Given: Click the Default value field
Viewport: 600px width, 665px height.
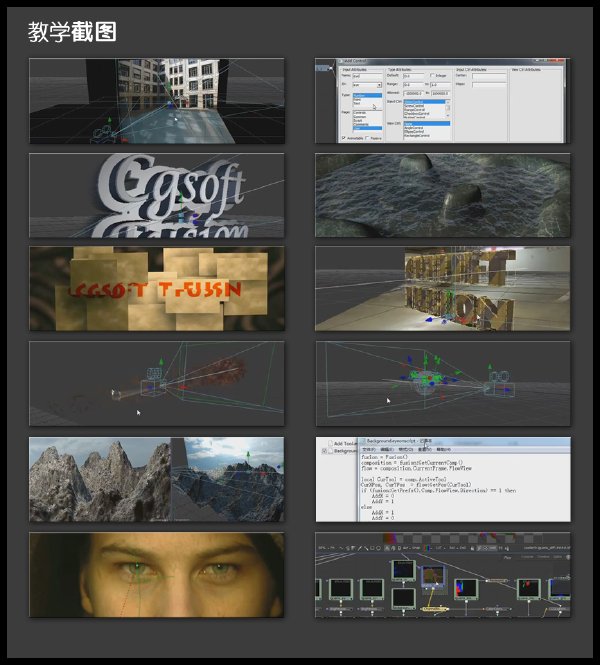Looking at the screenshot, I should click(x=414, y=76).
